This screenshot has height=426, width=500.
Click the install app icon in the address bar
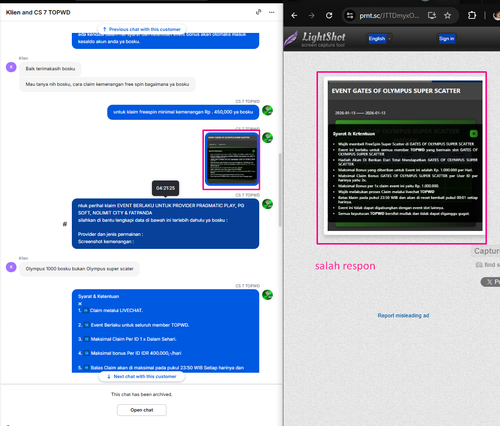pyautogui.click(x=432, y=15)
